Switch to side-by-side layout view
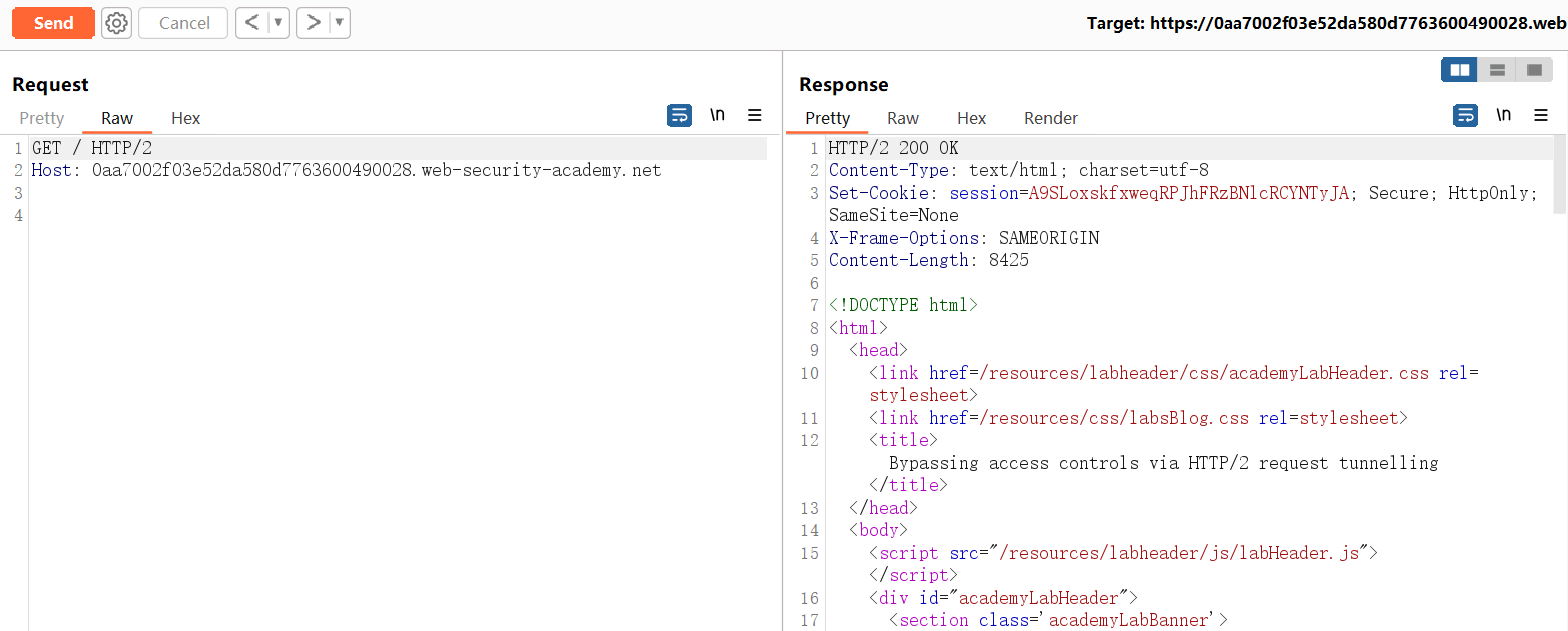This screenshot has width=1568, height=631. click(x=1459, y=70)
